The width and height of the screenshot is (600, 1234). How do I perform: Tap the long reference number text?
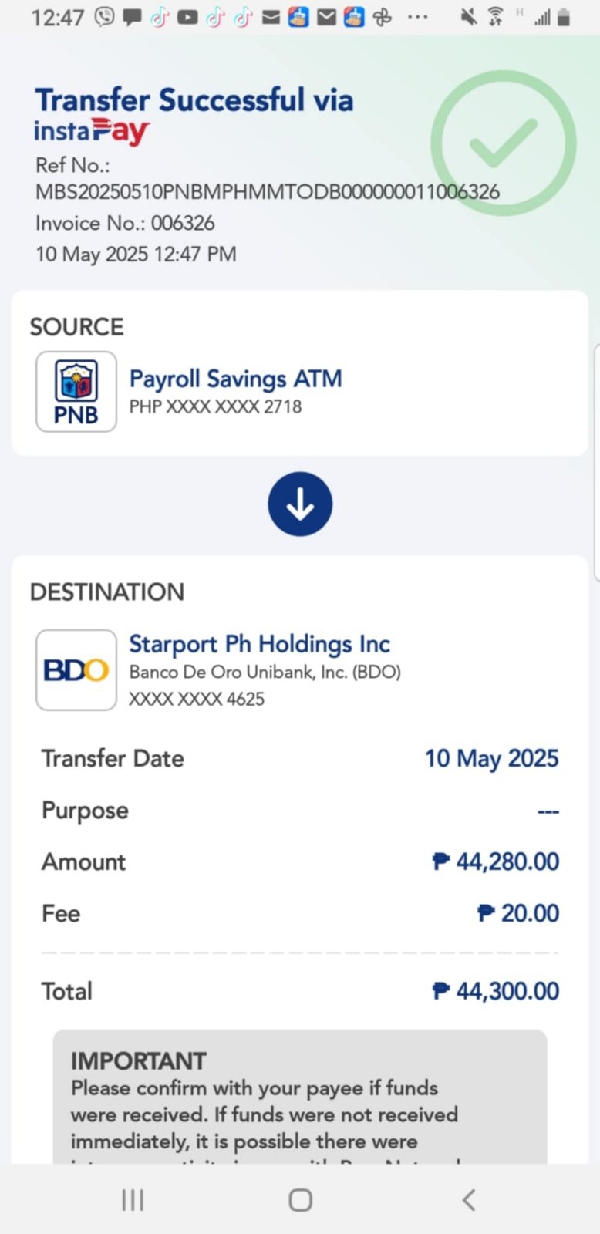tap(267, 191)
